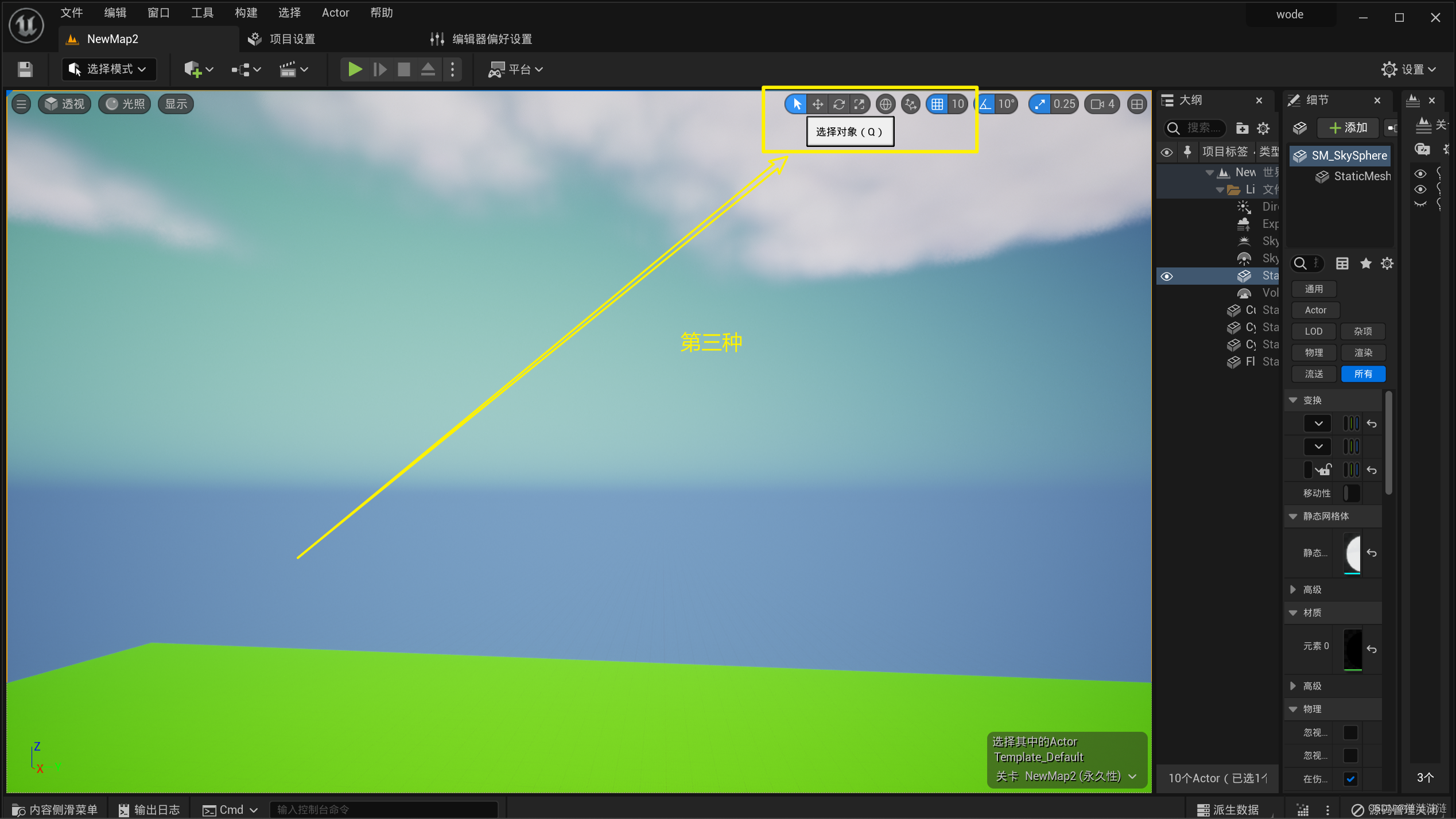Maximize viewport layout icon at far right
The height and width of the screenshot is (819, 1456).
tap(1136, 104)
